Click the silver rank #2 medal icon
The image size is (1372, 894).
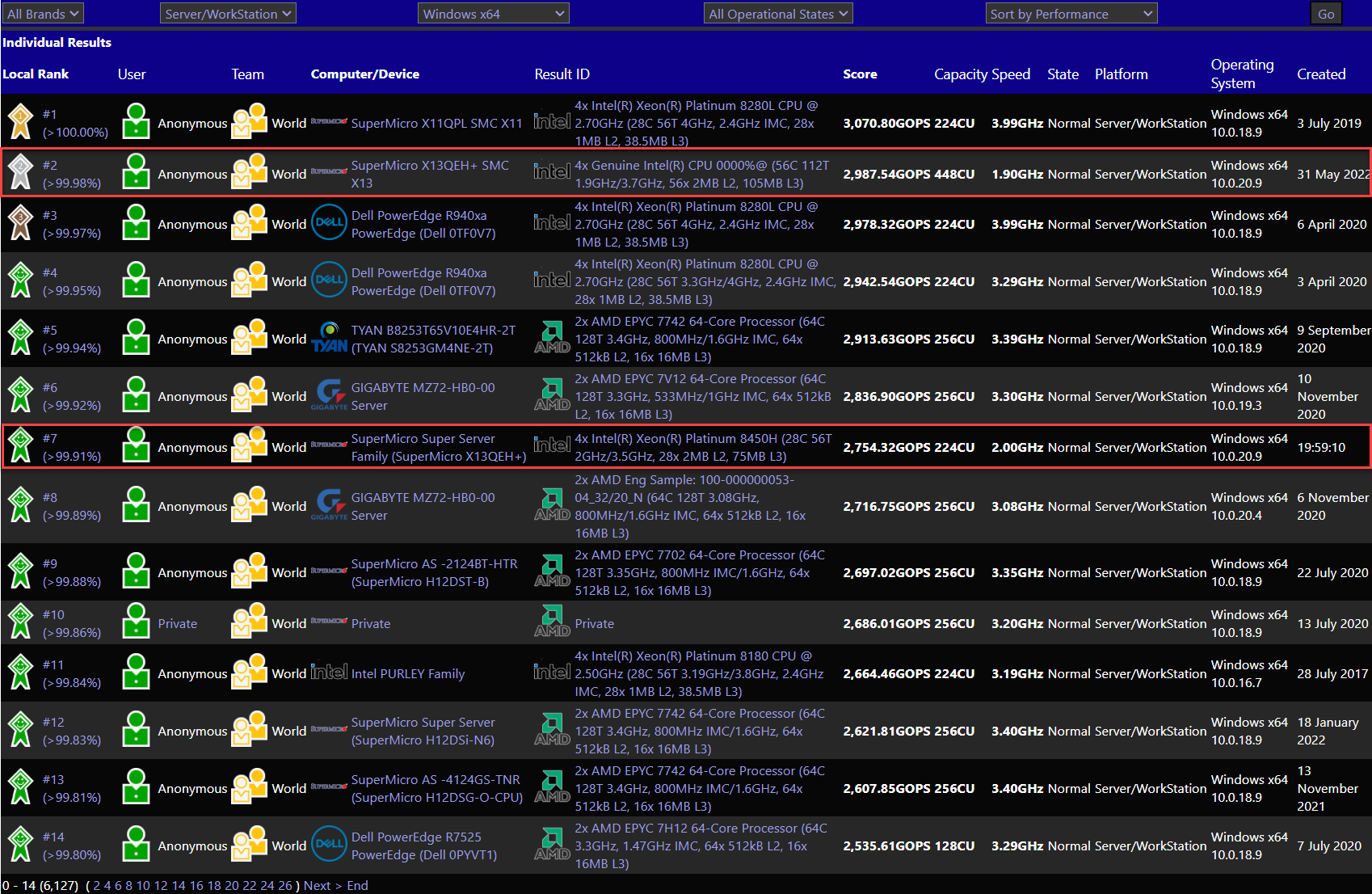[x=20, y=172]
